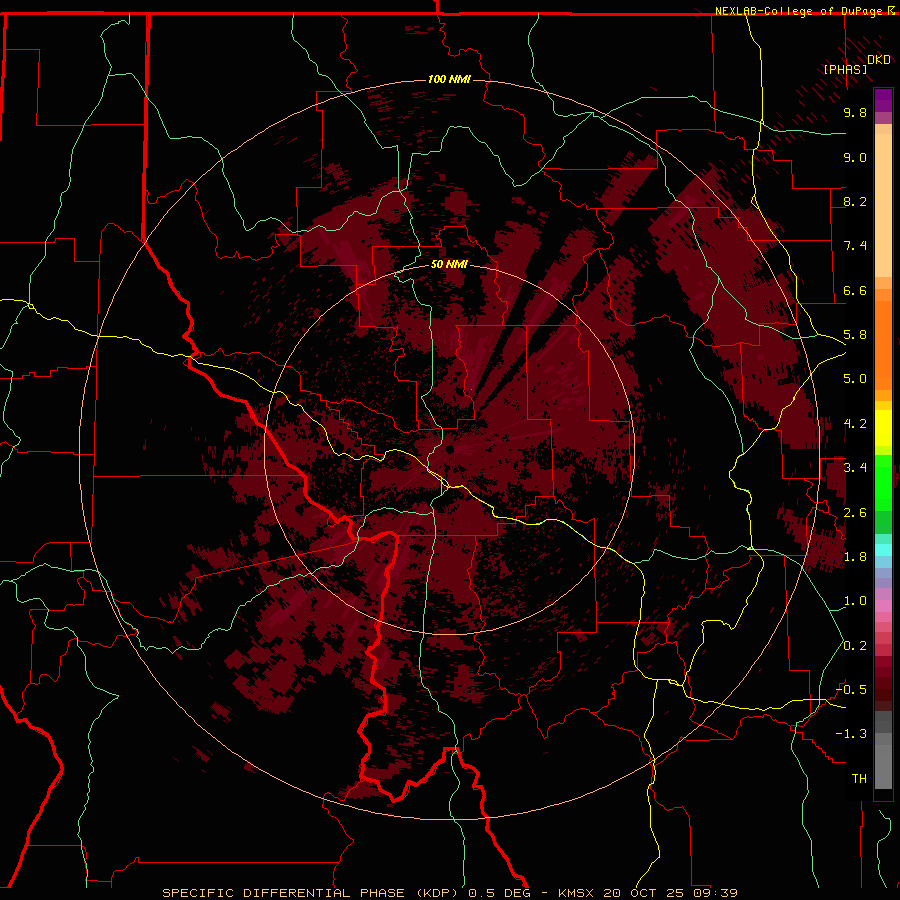The height and width of the screenshot is (900, 900).
Task: Click the 5.8 legend value
Action: (855, 335)
